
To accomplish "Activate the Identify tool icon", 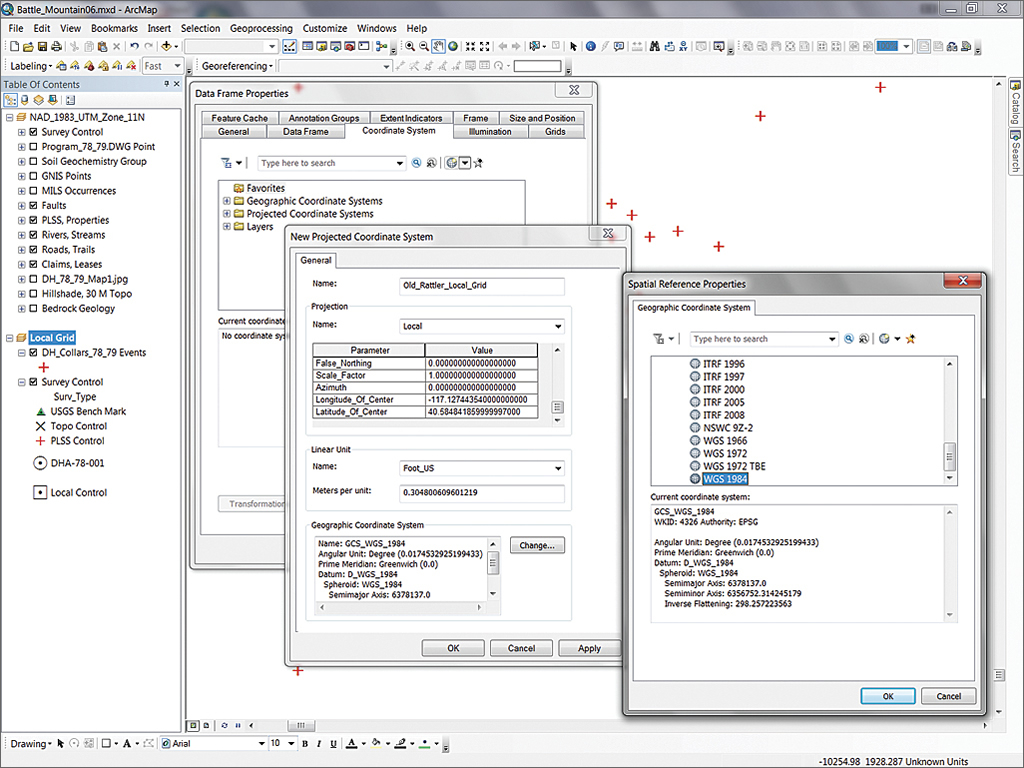I will [x=591, y=47].
